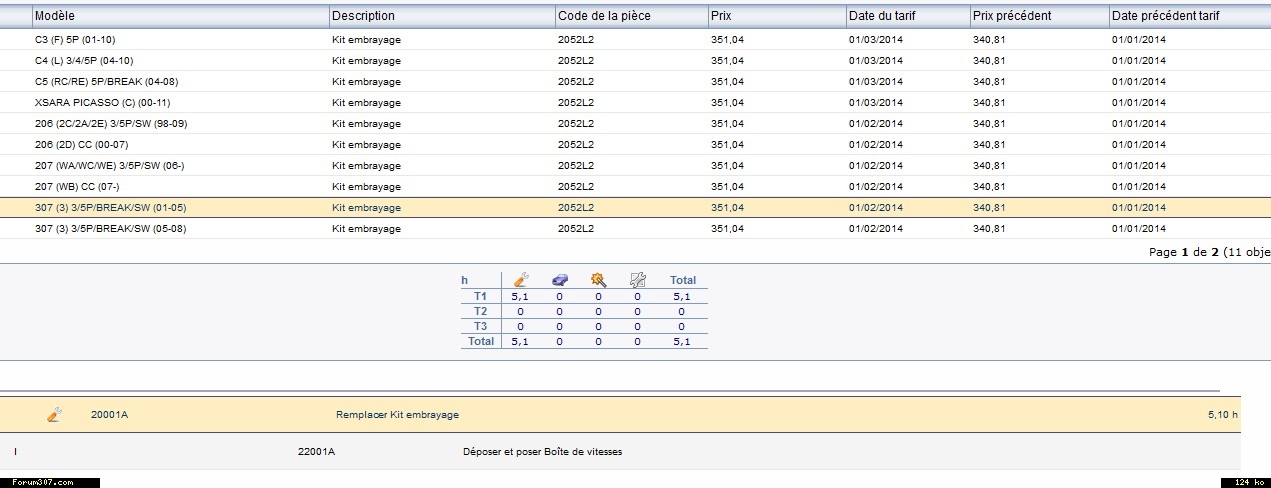Select the C3 (F) 5P (01-10) row

pyautogui.click(x=76, y=40)
